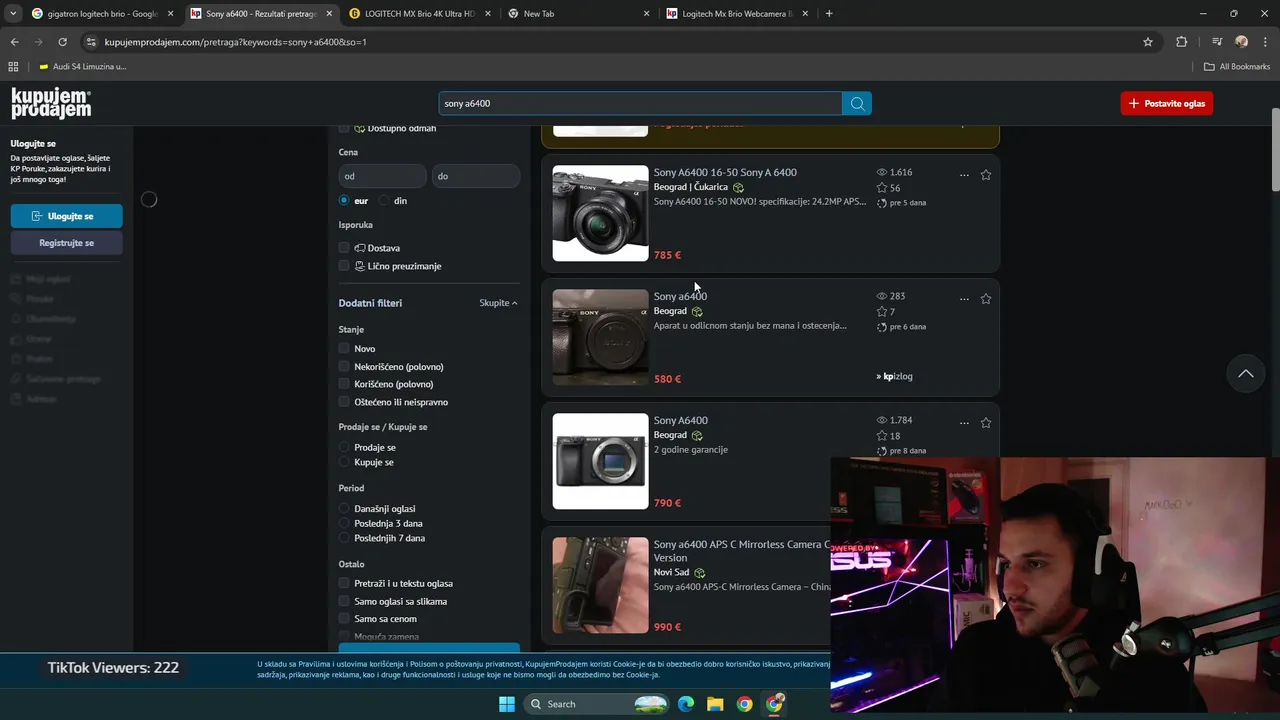1280x720 pixels.
Task: Open the 790 € Sony camera thumbnail
Action: (x=600, y=461)
